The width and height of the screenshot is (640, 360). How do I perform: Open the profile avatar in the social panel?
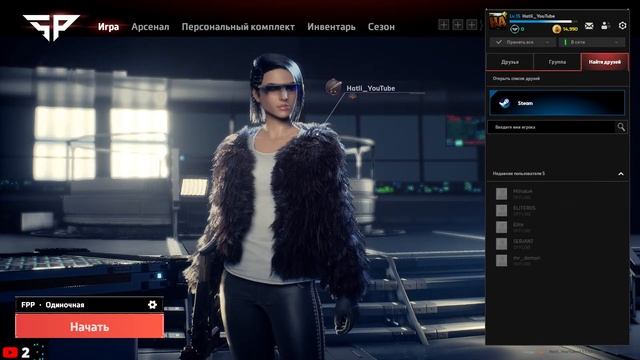[x=498, y=21]
